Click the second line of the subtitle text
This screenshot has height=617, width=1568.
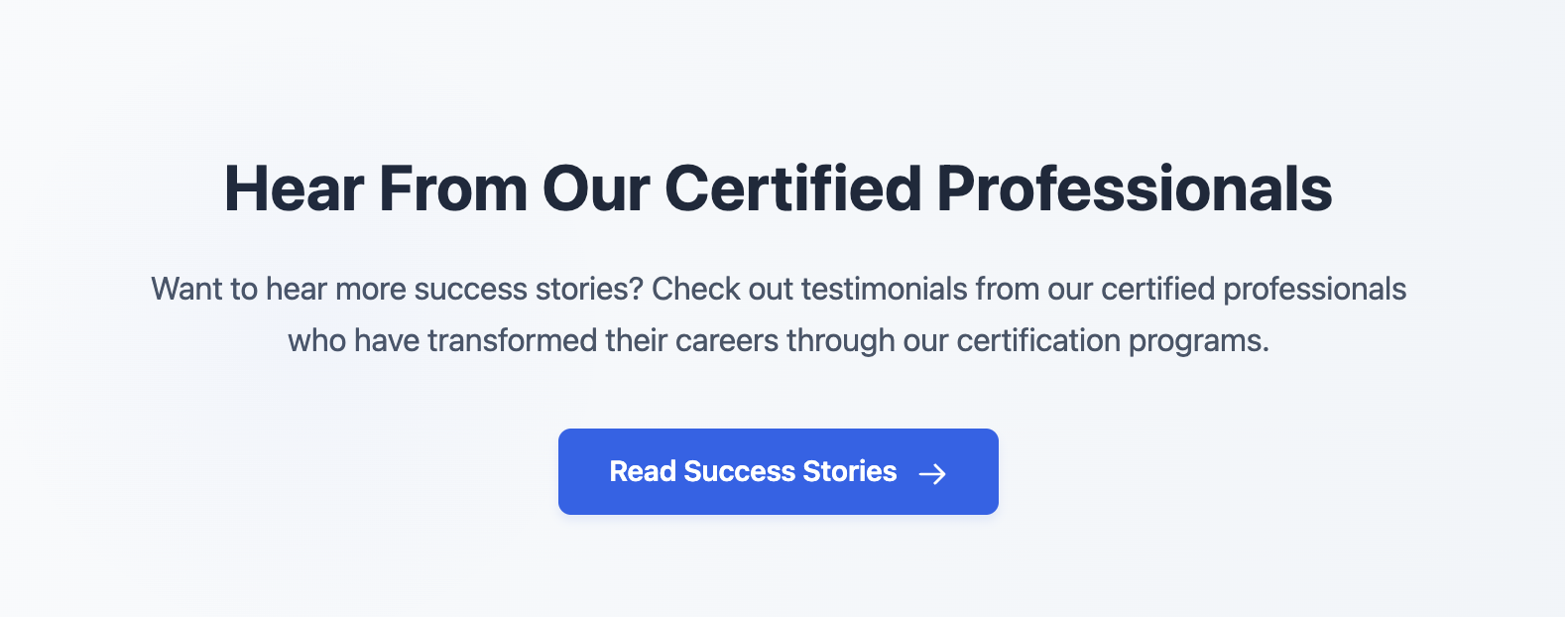(779, 340)
